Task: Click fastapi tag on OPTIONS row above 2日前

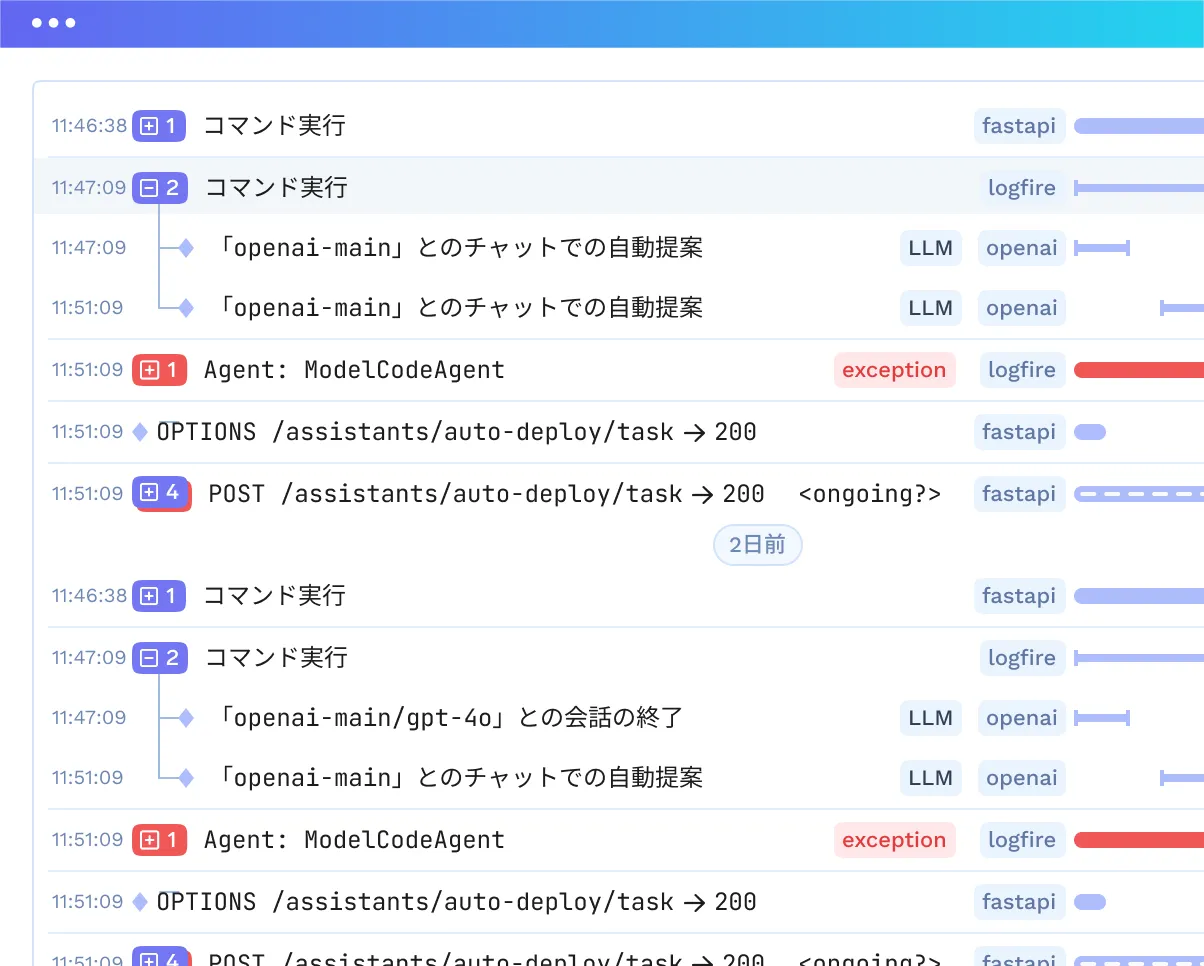Action: coord(1019,432)
